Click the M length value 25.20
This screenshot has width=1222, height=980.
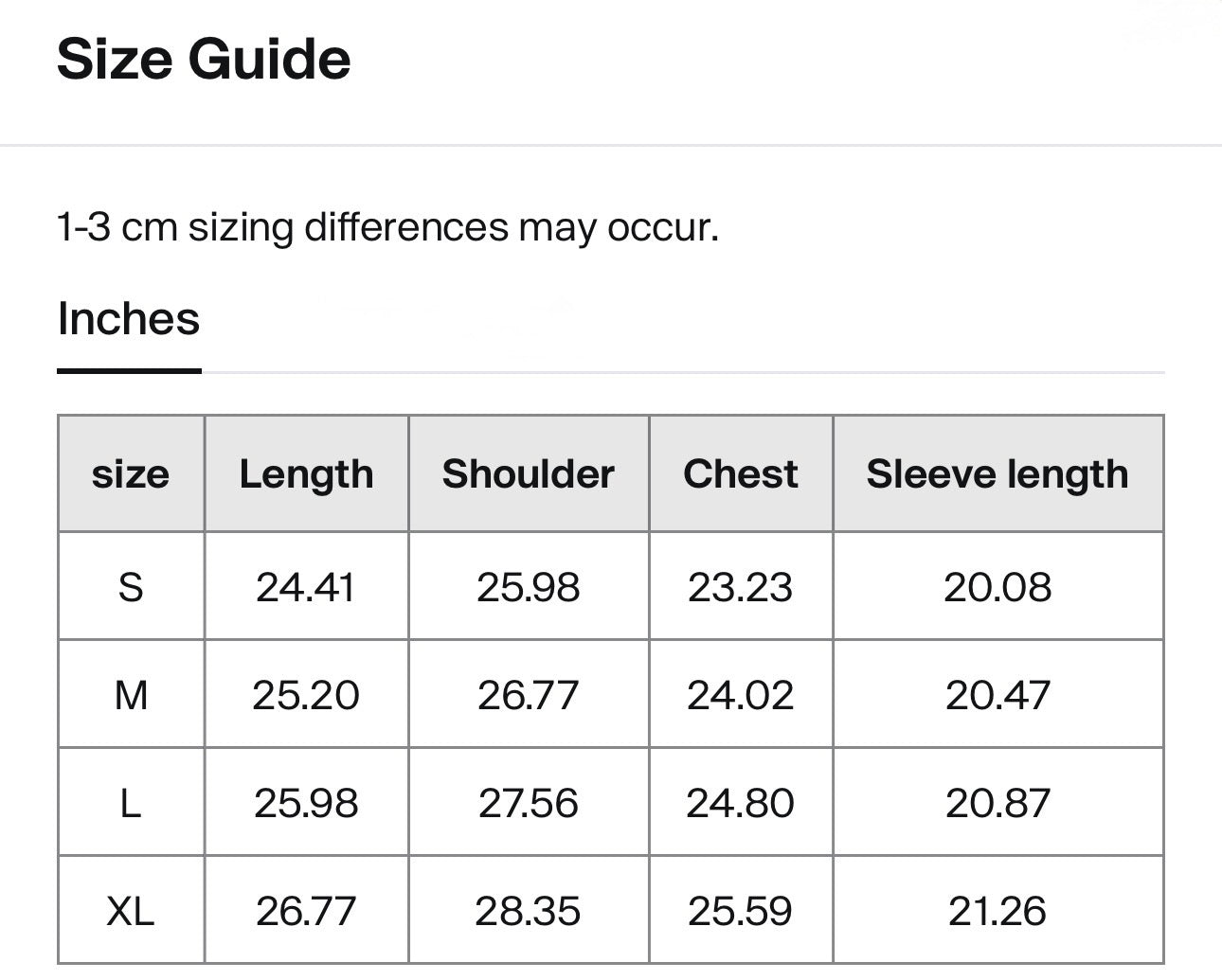click(x=306, y=695)
